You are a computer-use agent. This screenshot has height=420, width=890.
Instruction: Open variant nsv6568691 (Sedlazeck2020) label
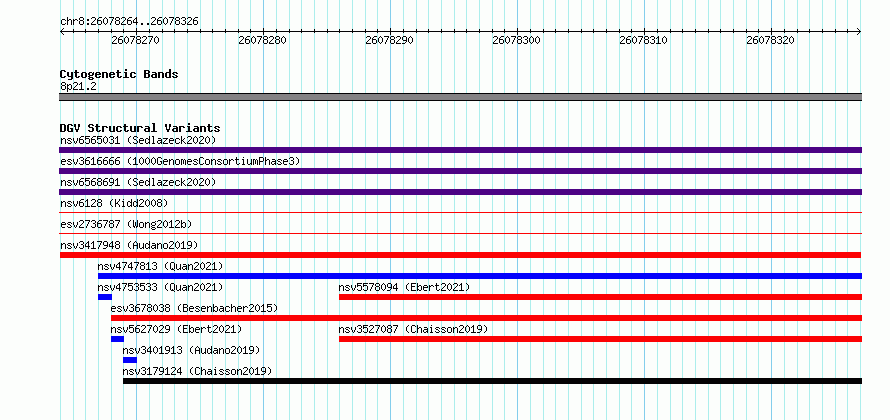coord(138,182)
